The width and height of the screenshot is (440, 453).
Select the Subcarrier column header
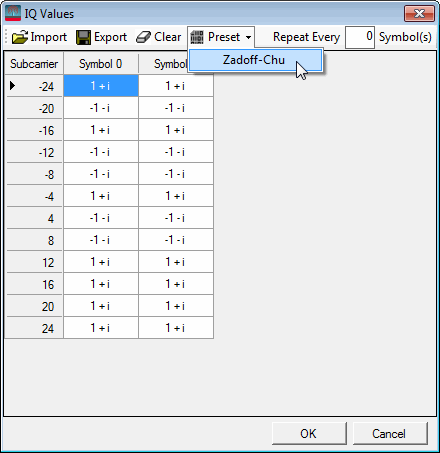click(34, 63)
